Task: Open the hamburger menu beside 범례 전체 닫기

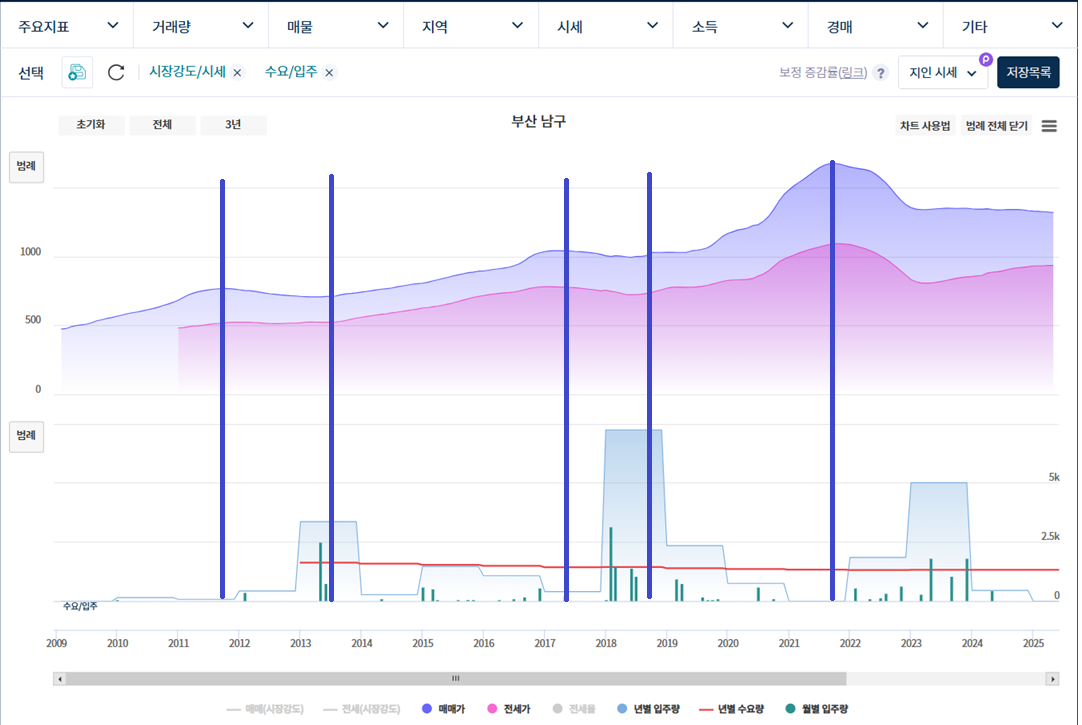Action: [x=1049, y=125]
